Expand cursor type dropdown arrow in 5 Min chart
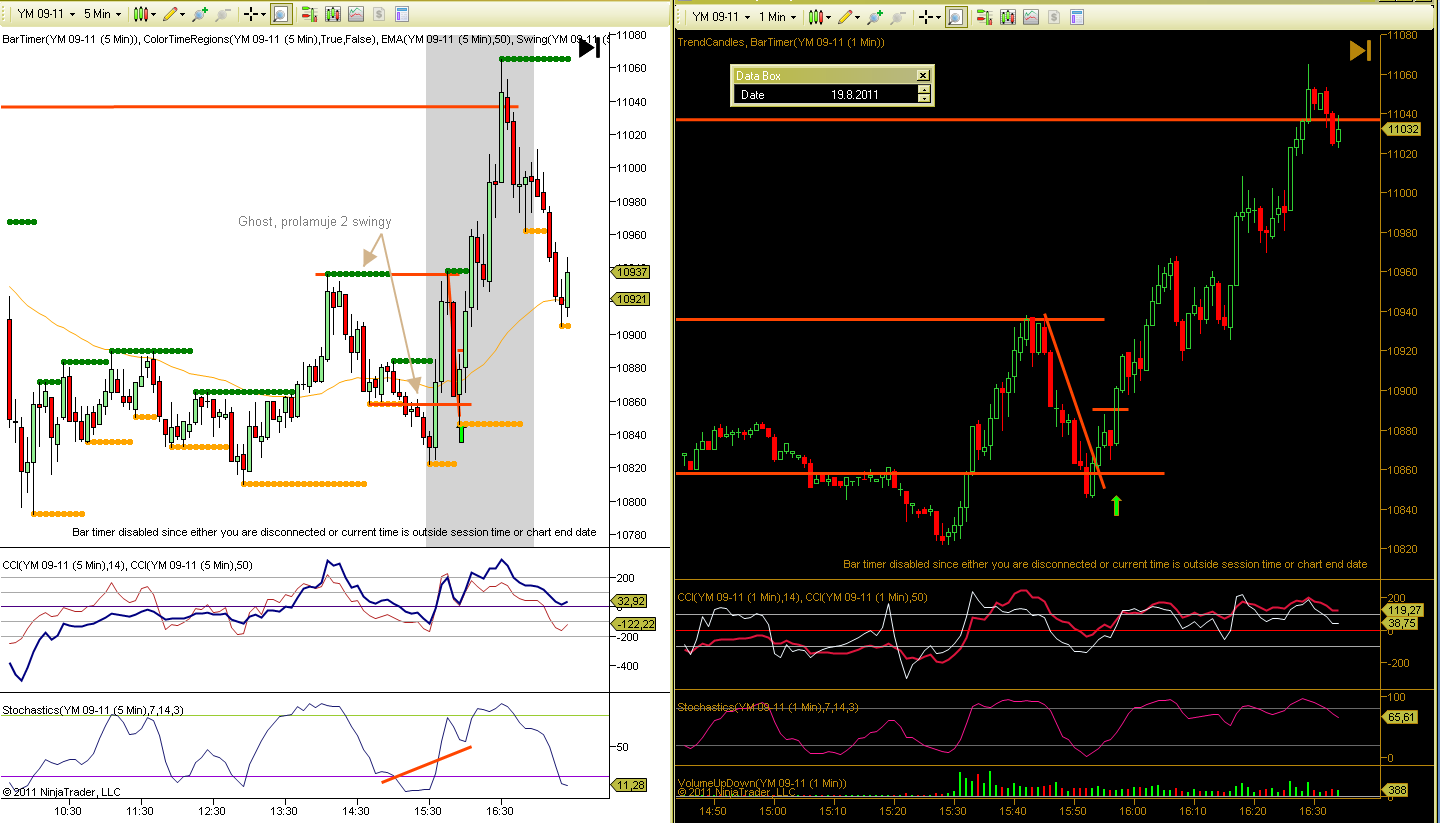Screen dimensions: 1440x823 264,15
